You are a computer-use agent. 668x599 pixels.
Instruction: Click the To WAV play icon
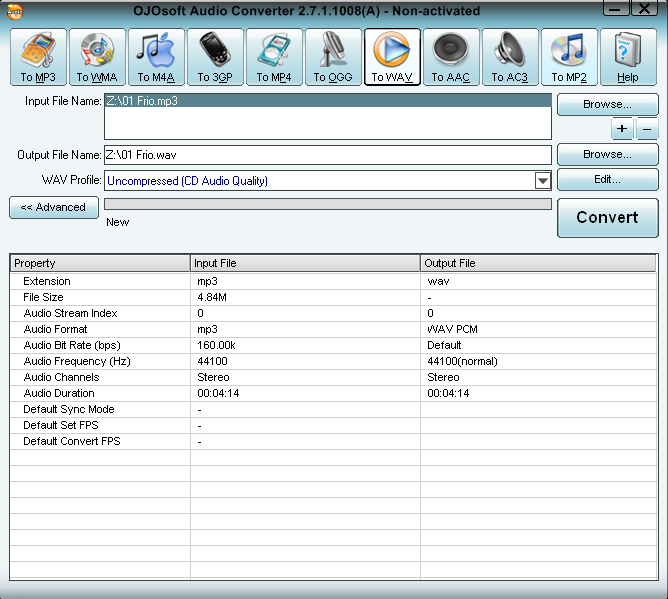coord(392,57)
